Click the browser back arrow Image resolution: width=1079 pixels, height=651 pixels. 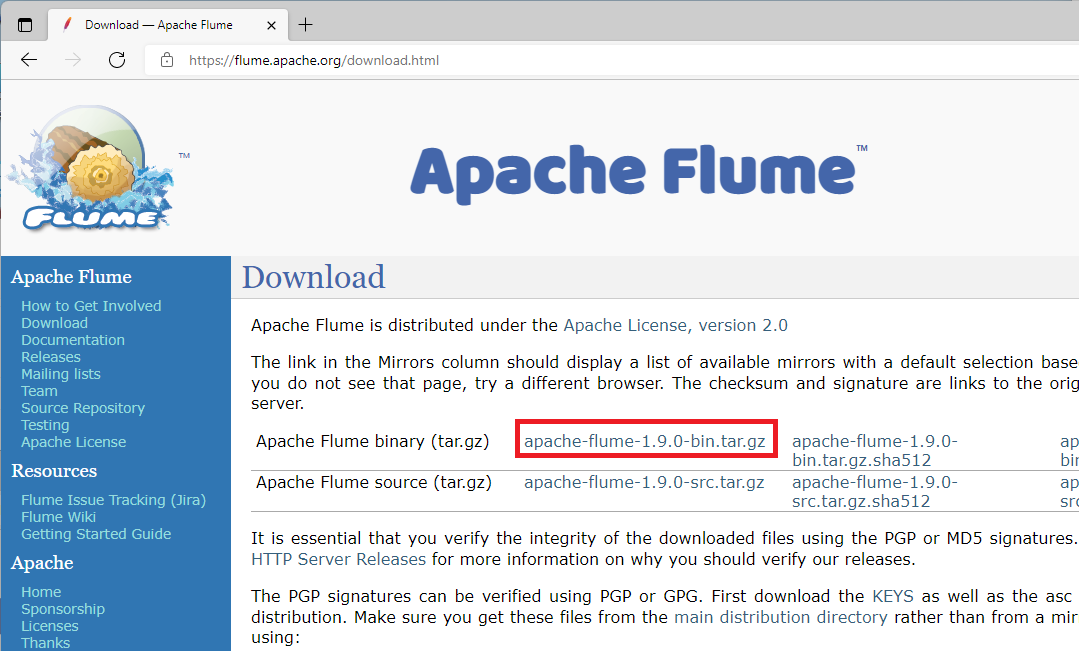click(29, 60)
